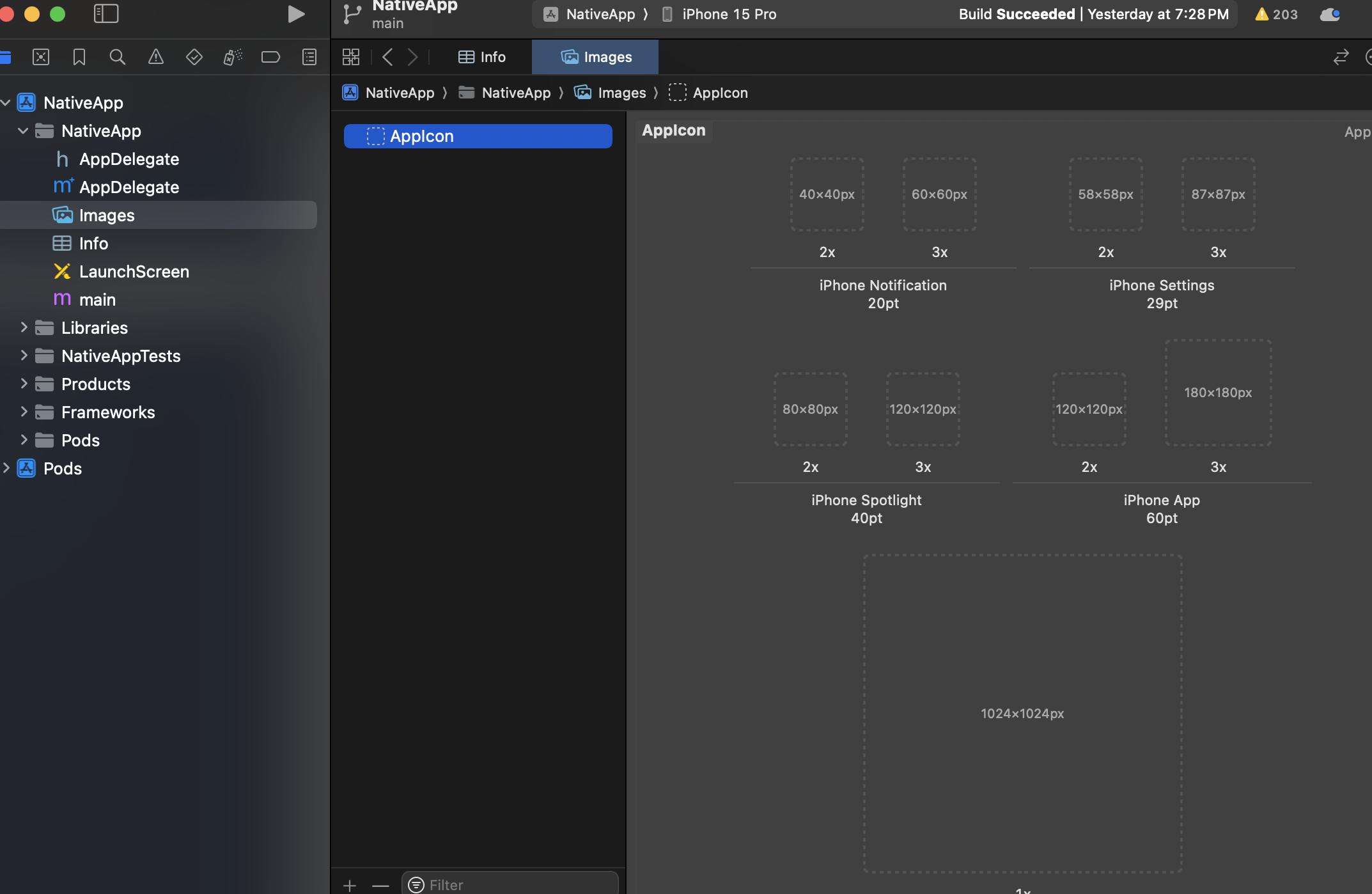Open the related items grid icon

click(x=351, y=57)
